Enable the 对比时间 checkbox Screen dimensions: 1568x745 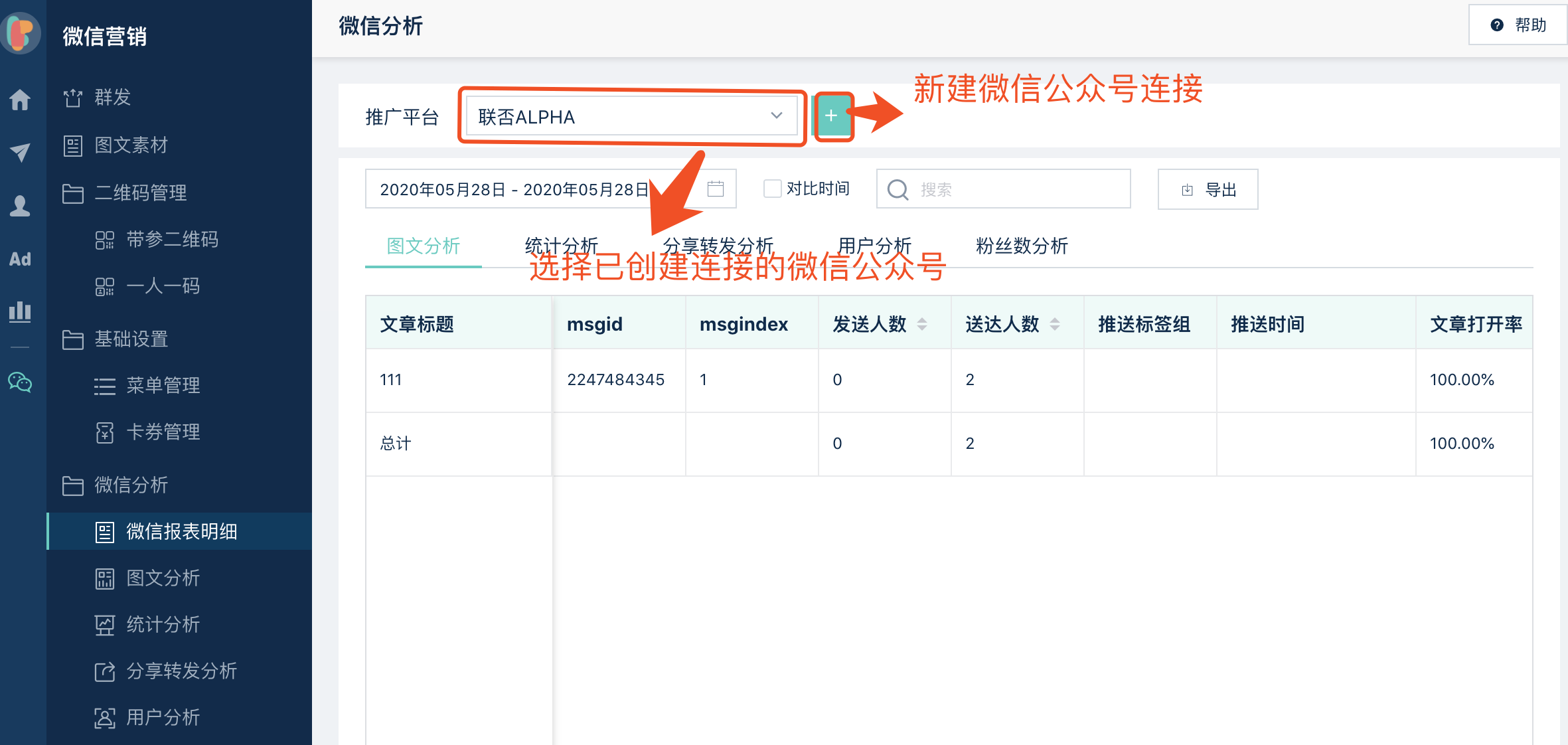(772, 189)
